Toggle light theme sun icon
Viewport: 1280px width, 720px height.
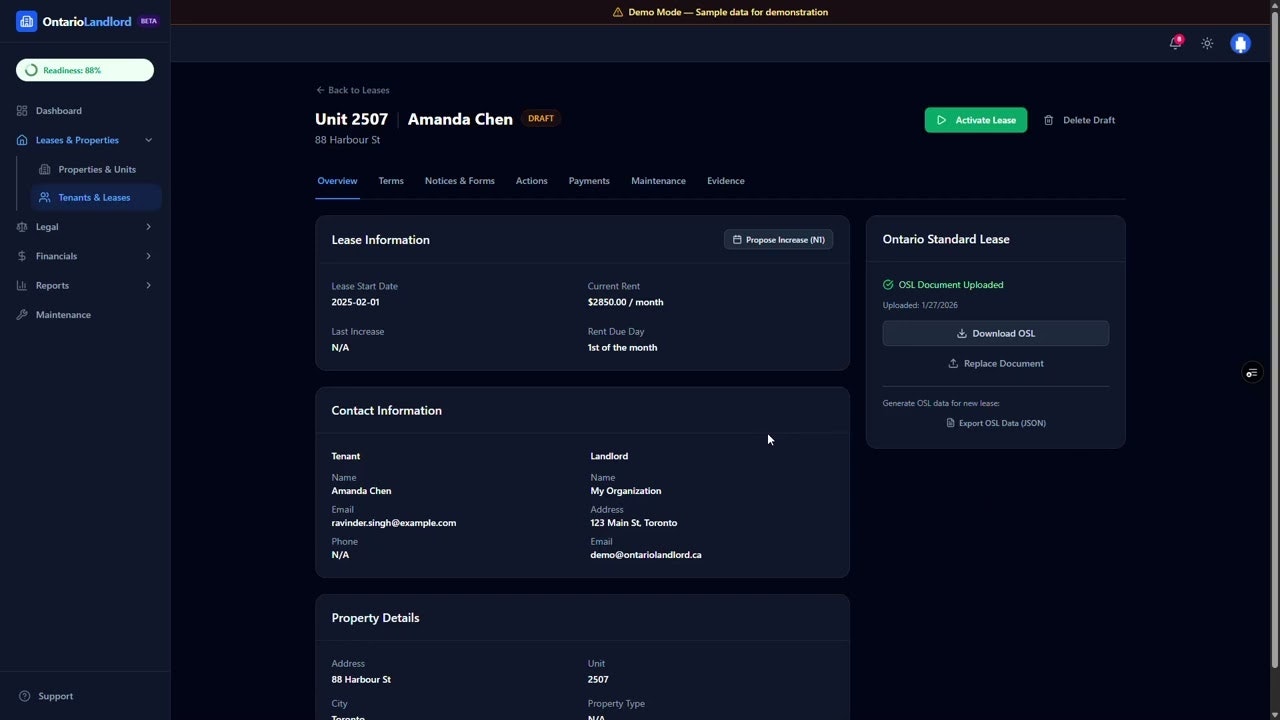point(1207,44)
